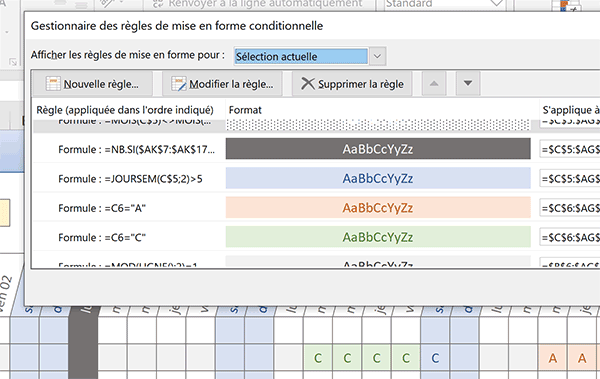Viewport: 600px width, 379px height.
Task: Edit applies-to range of C6="C" rule
Action: point(570,237)
